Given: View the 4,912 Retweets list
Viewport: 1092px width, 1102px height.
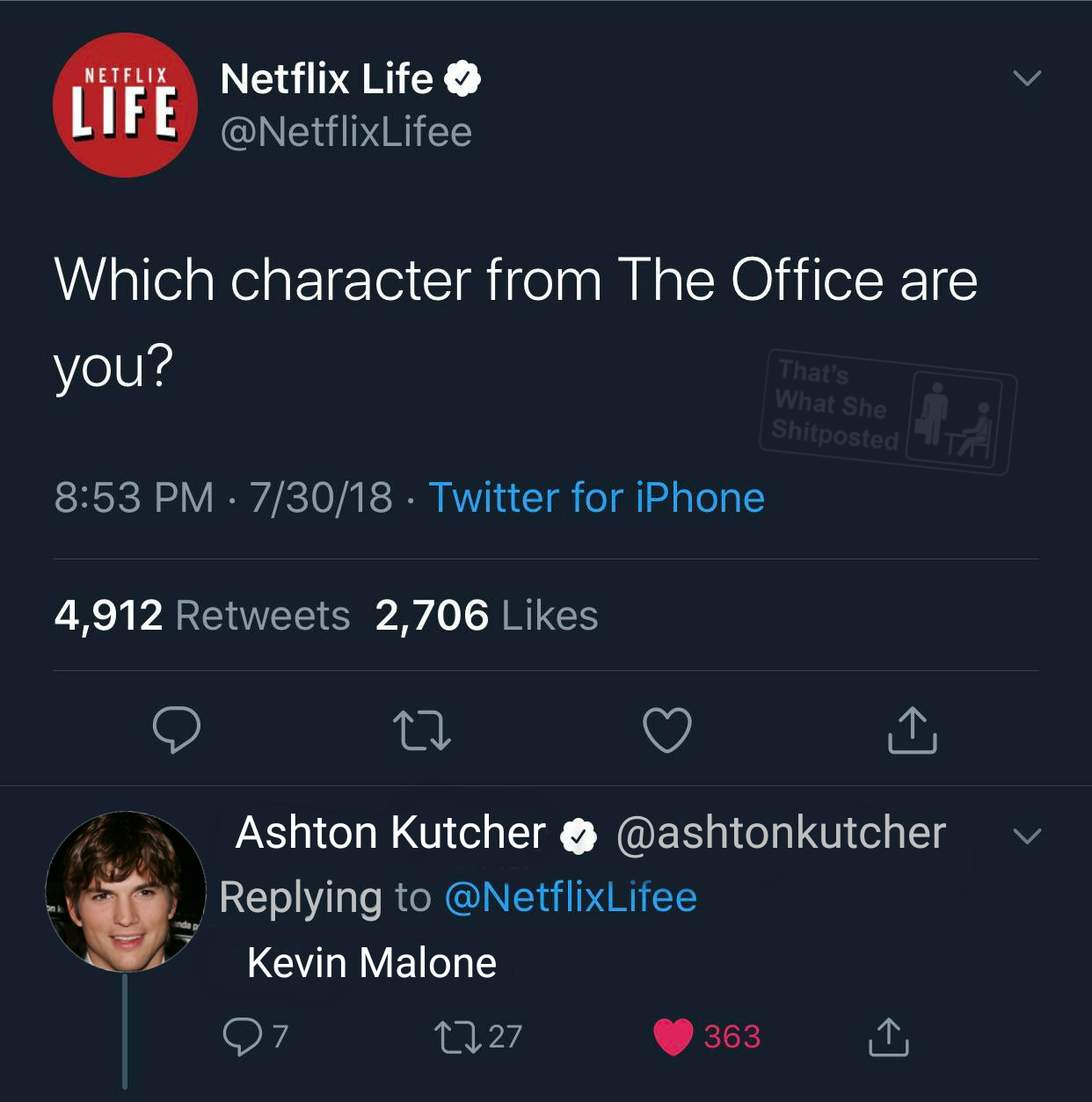Looking at the screenshot, I should [202, 616].
